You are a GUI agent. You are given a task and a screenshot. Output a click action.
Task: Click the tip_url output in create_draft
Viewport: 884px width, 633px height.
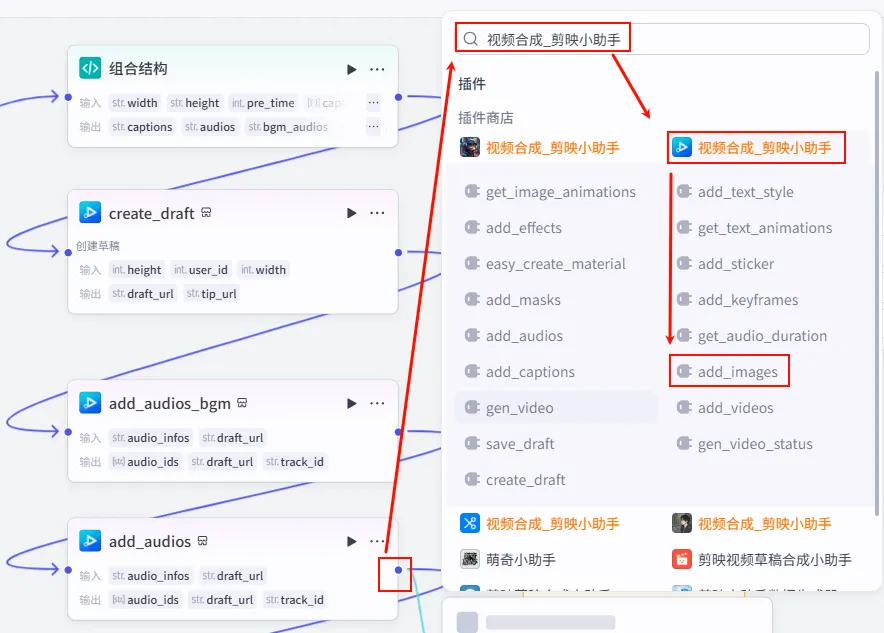point(212,294)
